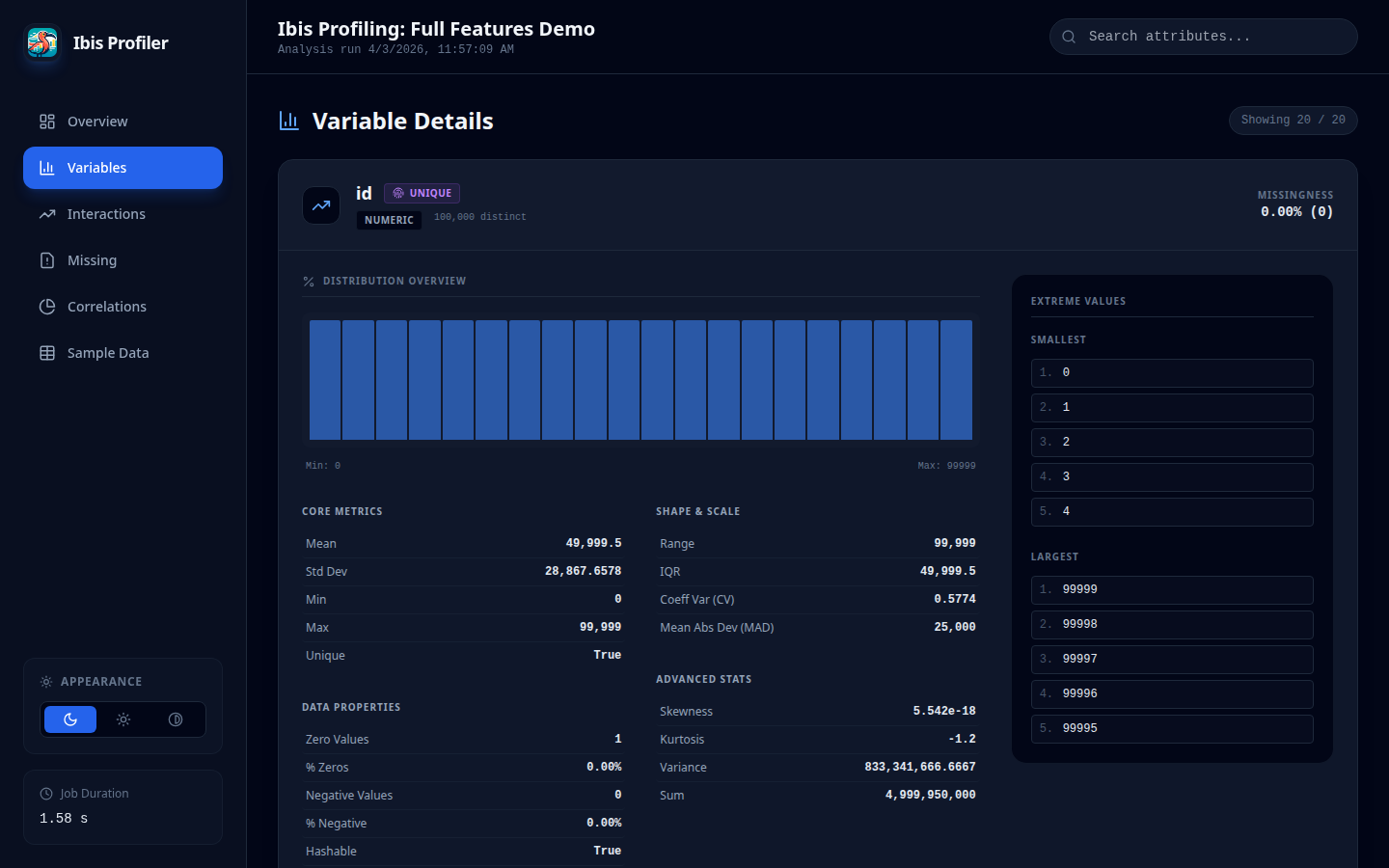Image resolution: width=1389 pixels, height=868 pixels.
Task: Open Correlations via the pie-chart icon
Action: pos(46,307)
